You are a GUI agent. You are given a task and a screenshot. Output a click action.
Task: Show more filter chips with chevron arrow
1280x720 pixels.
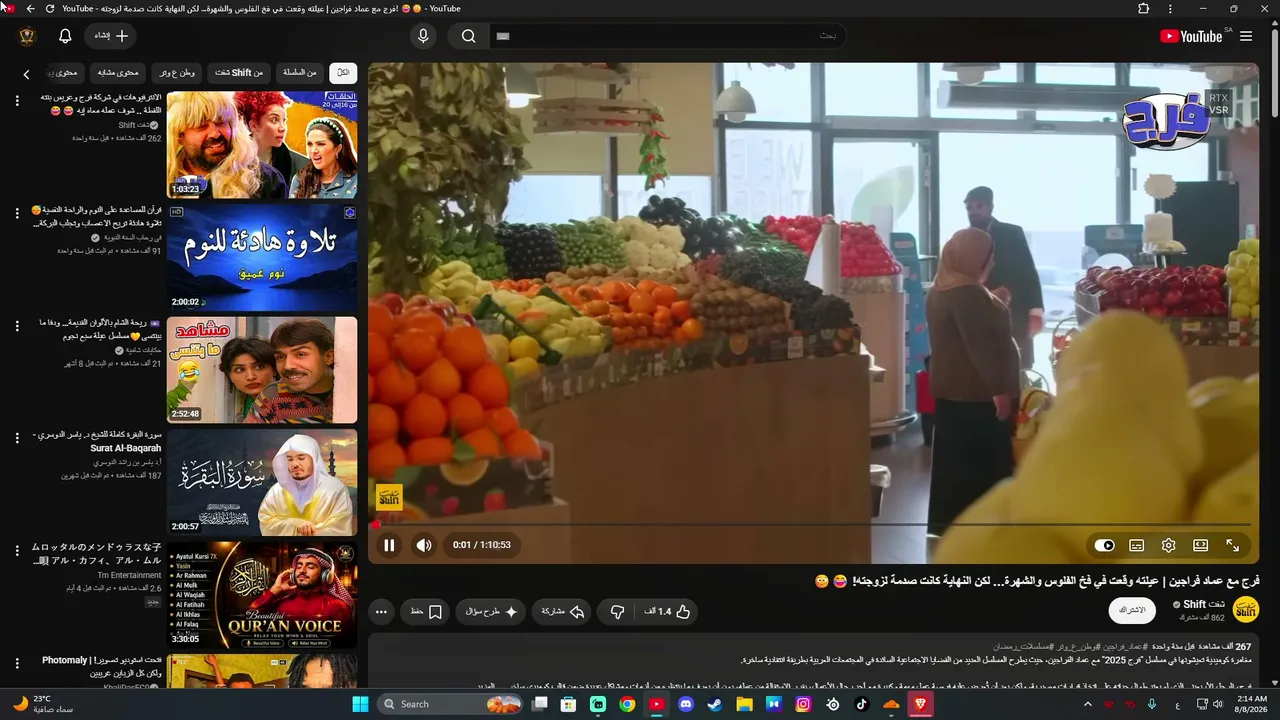coord(26,73)
